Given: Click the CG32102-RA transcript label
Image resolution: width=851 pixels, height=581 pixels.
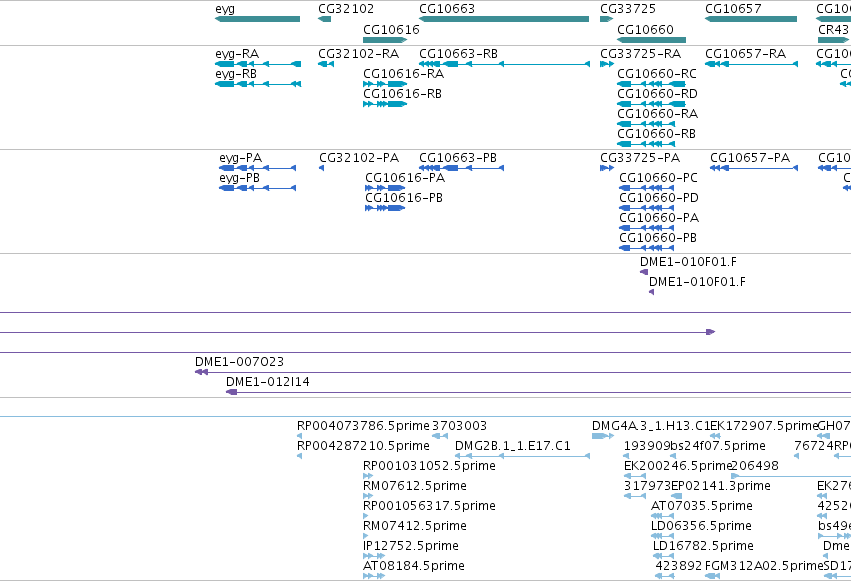Looking at the screenshot, I should pyautogui.click(x=359, y=54).
